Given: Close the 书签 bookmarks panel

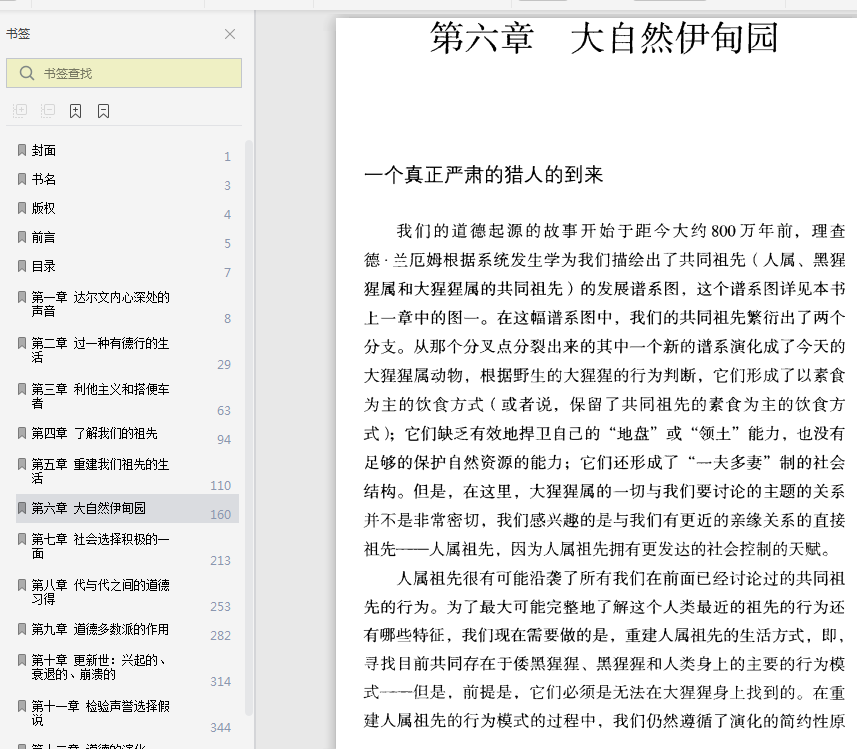Looking at the screenshot, I should click(230, 34).
